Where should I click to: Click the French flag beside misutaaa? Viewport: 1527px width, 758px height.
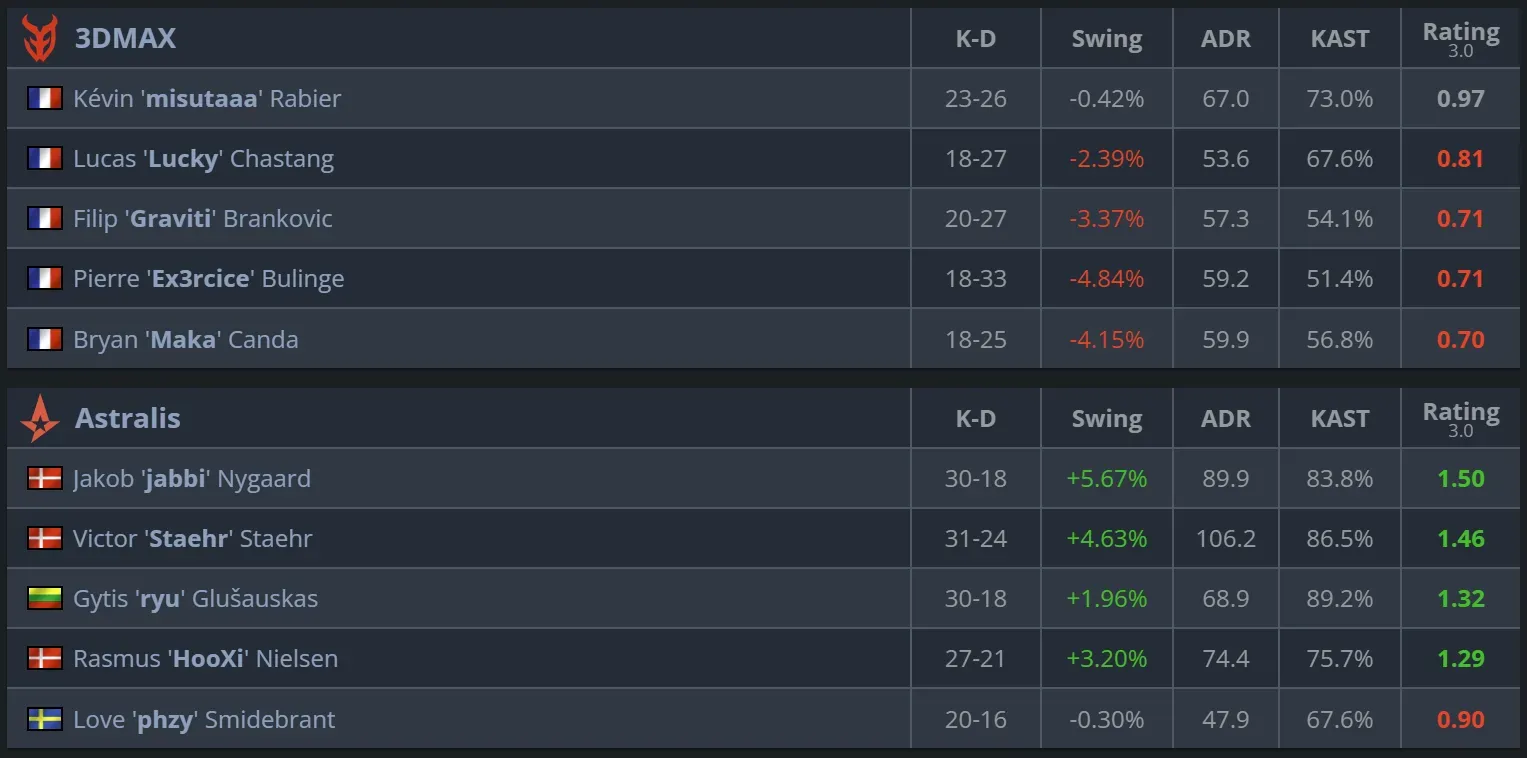pyautogui.click(x=45, y=98)
